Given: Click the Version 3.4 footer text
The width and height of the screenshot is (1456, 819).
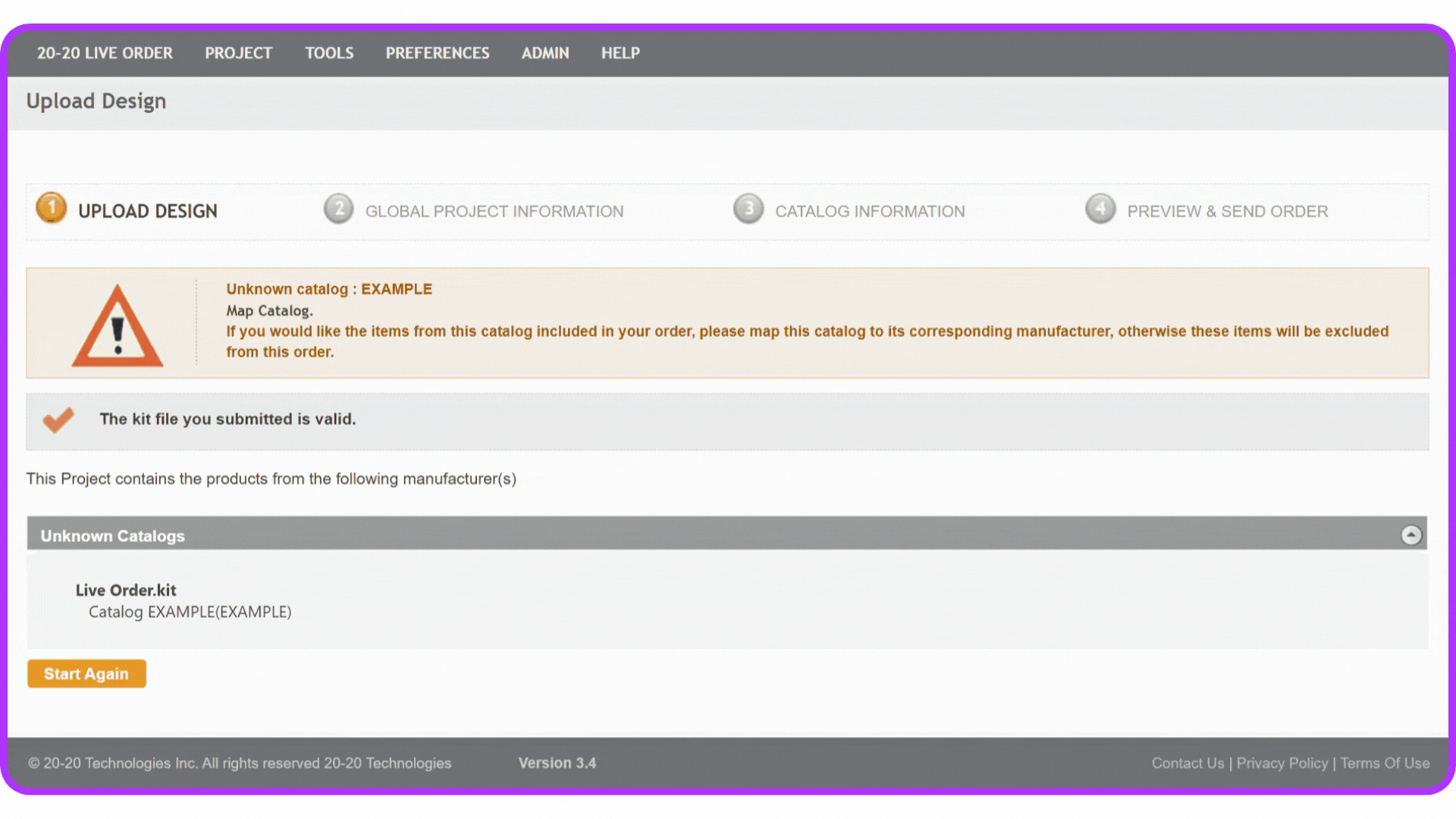Looking at the screenshot, I should [x=557, y=763].
